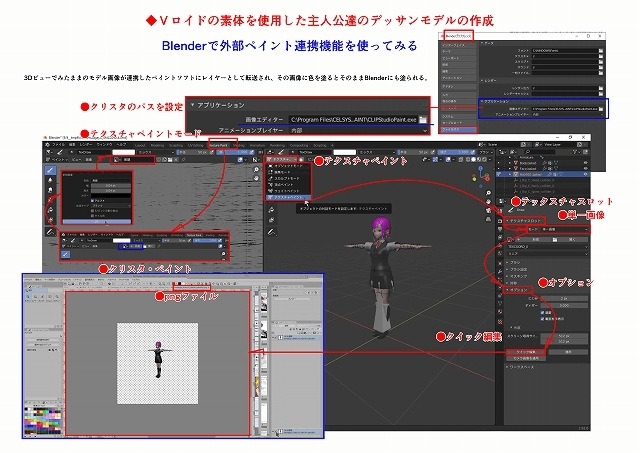The height and width of the screenshot is (453, 640).
Task: Click the Apply Camera Image button
Action: [x=526, y=358]
